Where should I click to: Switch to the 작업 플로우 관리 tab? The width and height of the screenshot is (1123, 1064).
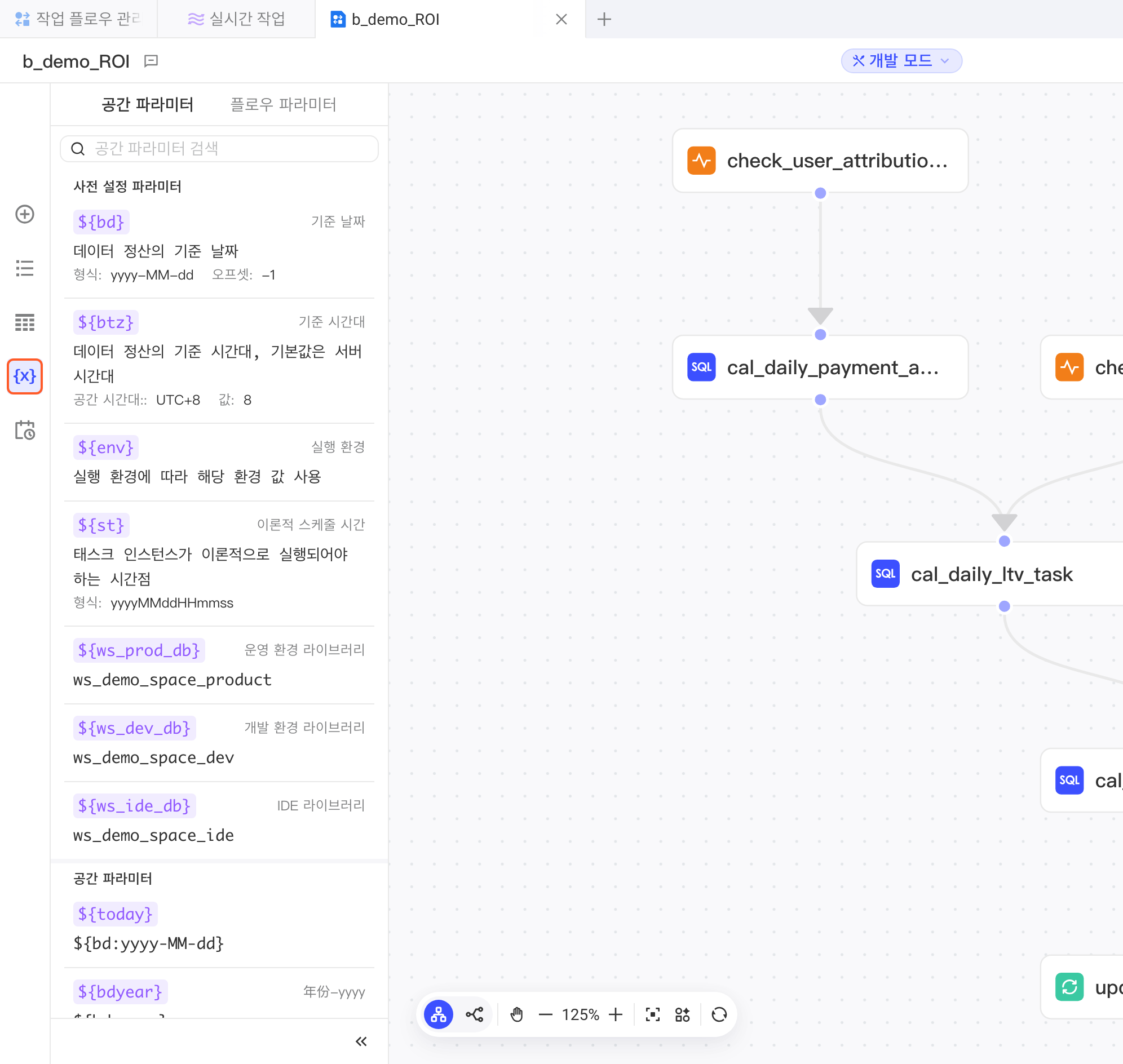[78, 19]
